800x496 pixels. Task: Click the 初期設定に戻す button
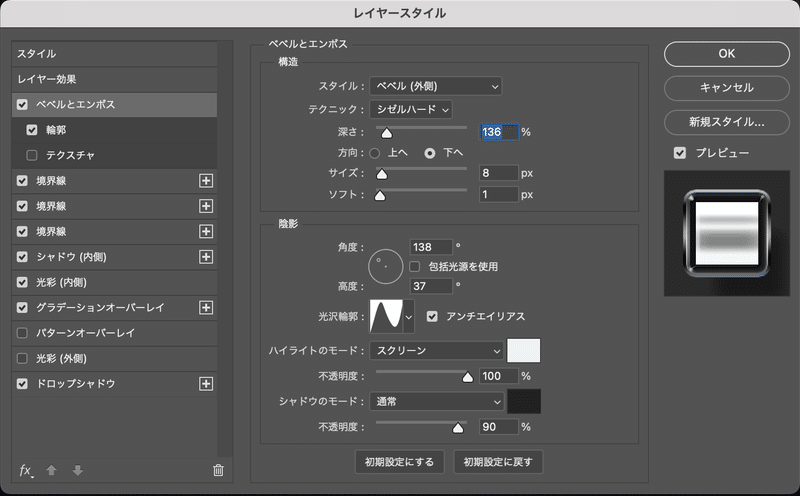[498, 462]
